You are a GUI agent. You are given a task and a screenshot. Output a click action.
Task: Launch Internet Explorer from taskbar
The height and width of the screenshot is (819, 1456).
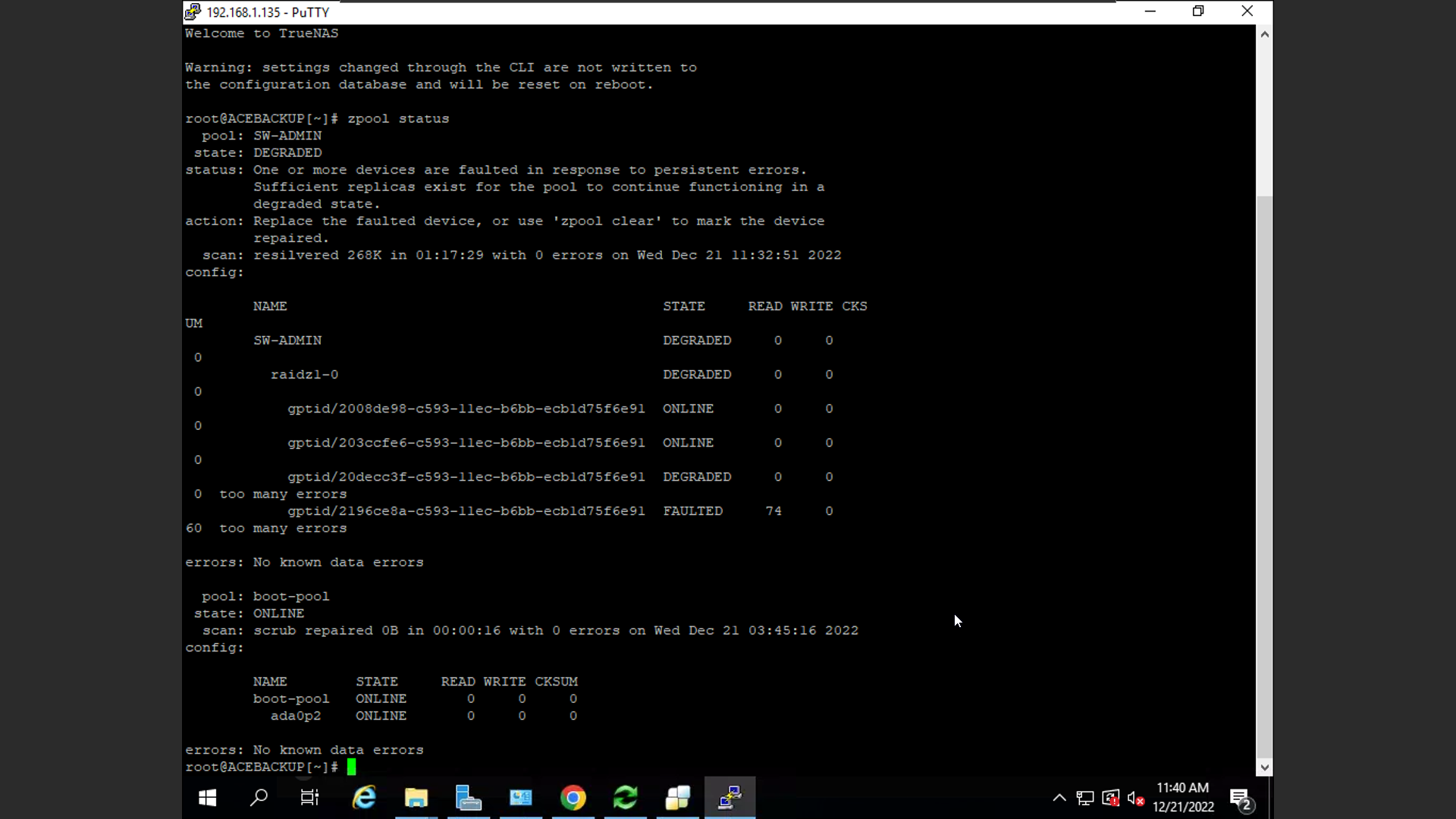[365, 798]
